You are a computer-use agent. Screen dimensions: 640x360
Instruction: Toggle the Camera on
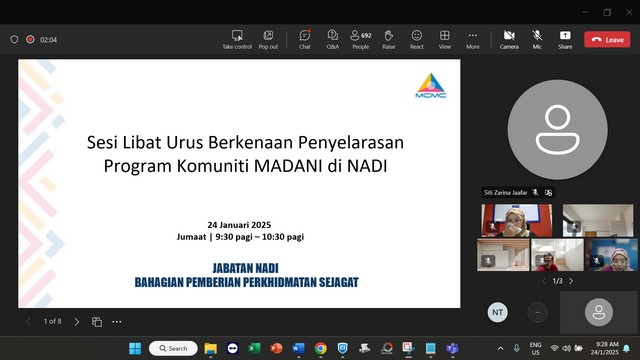tap(509, 40)
